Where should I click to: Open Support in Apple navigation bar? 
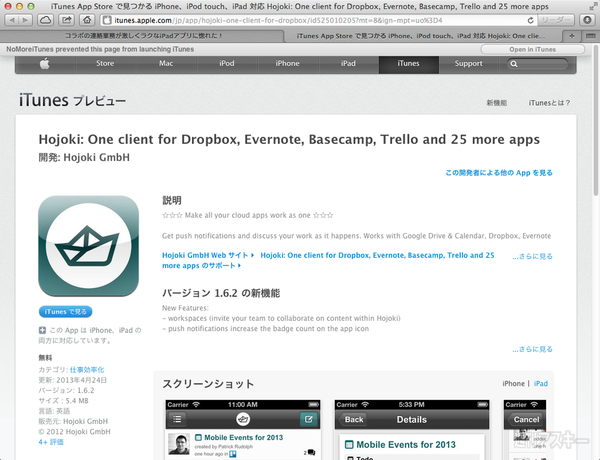pos(468,64)
